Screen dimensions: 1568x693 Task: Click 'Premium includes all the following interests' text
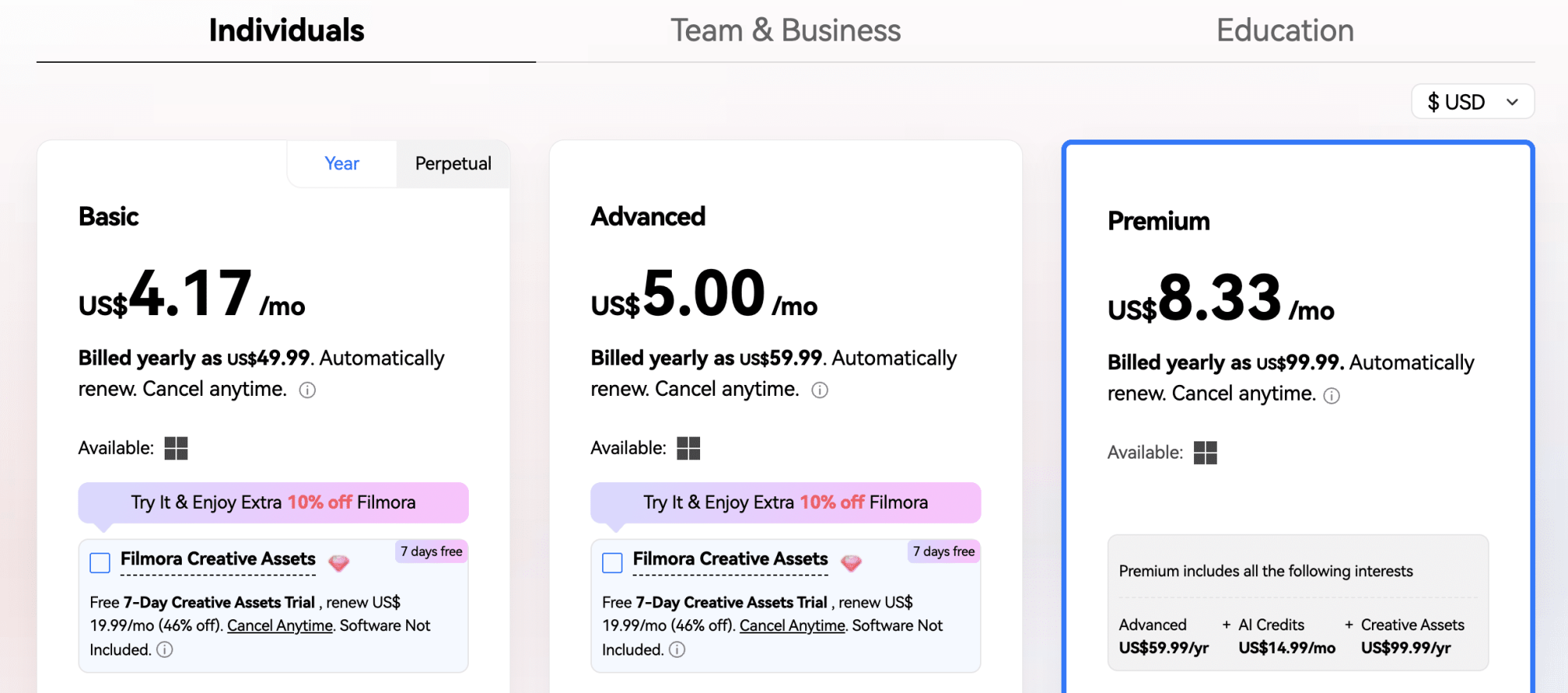(x=1266, y=571)
